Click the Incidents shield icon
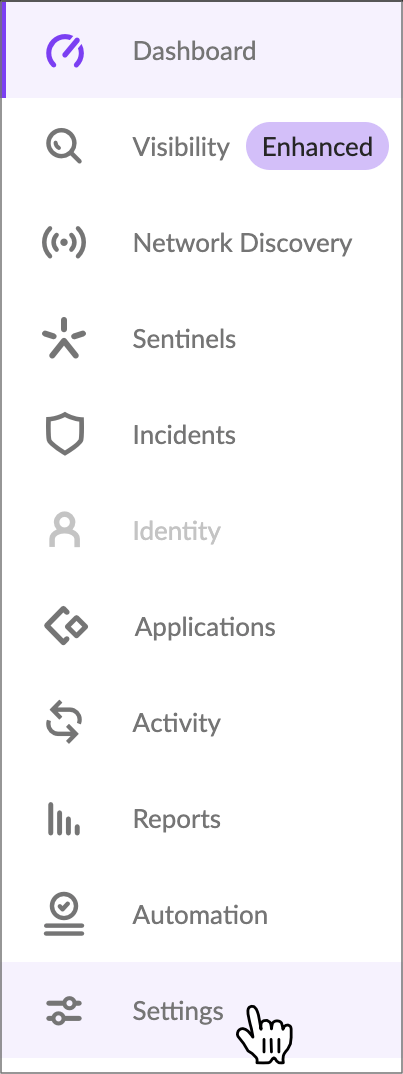The width and height of the screenshot is (403, 1074). (64, 434)
